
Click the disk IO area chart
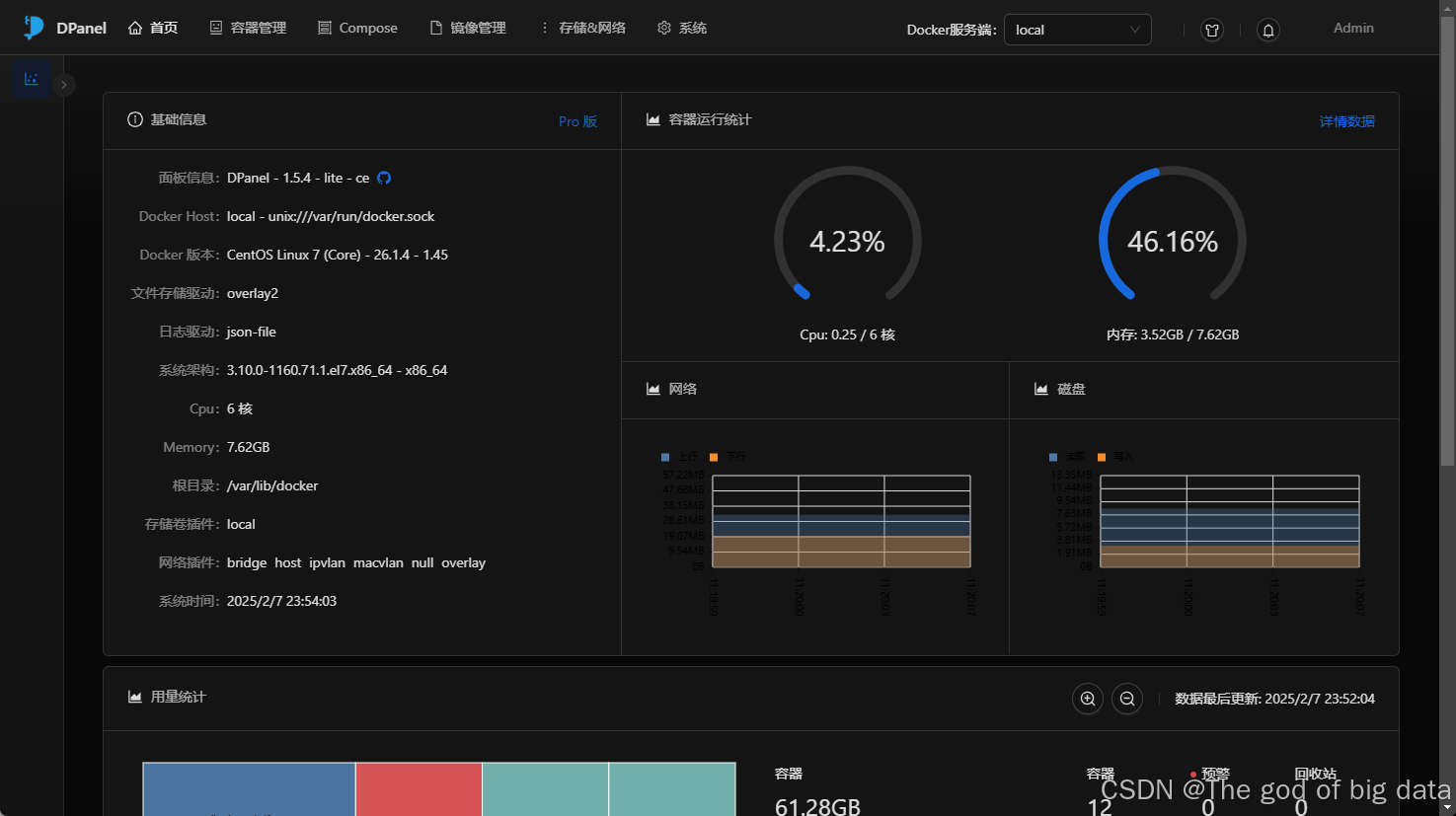tap(1230, 522)
